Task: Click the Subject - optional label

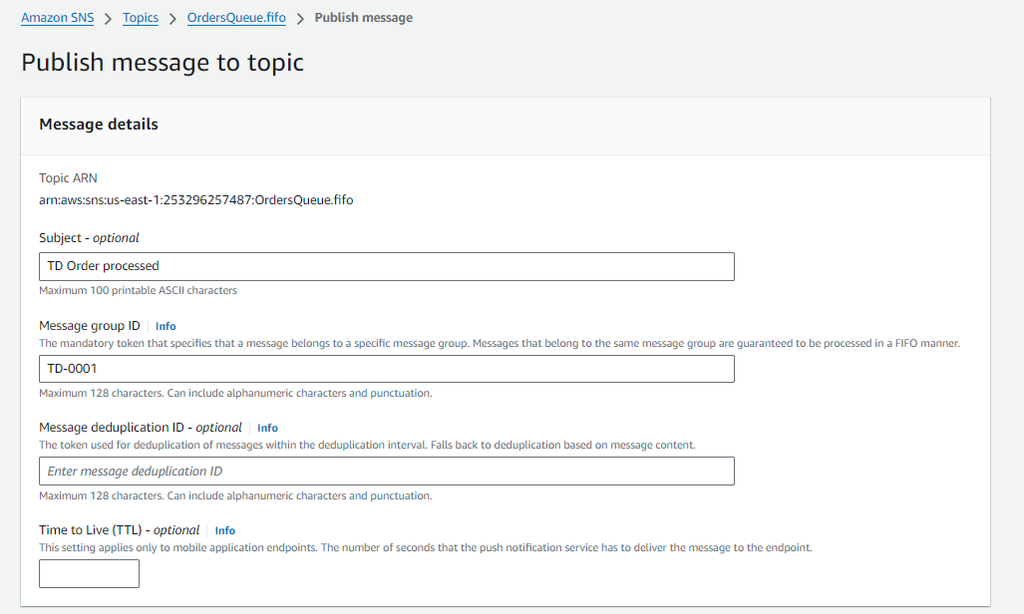Action: tap(88, 237)
